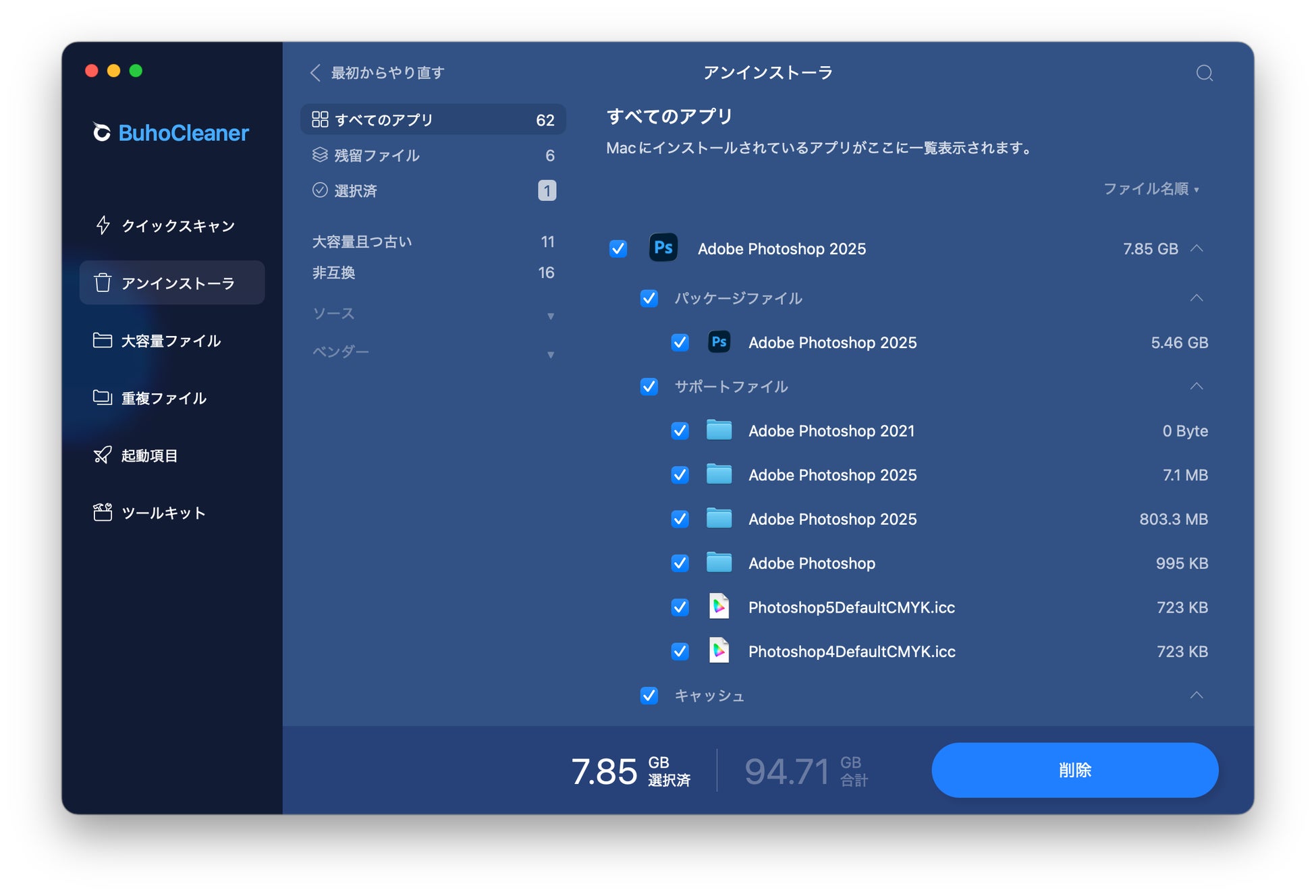Open the ファイル名順 sort dropdown
Viewport: 1316px width, 896px height.
click(1151, 189)
